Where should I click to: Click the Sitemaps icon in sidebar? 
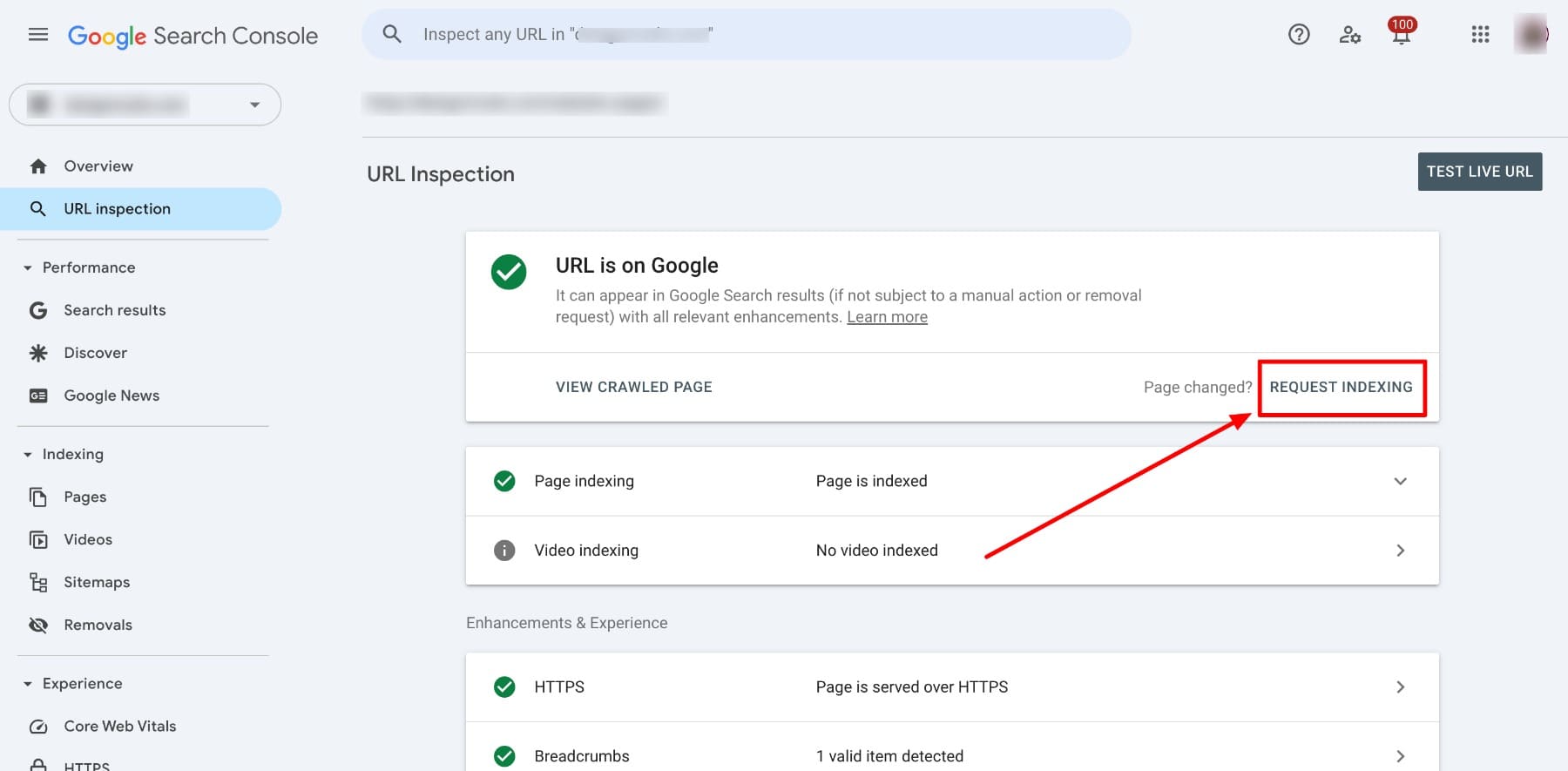38,582
